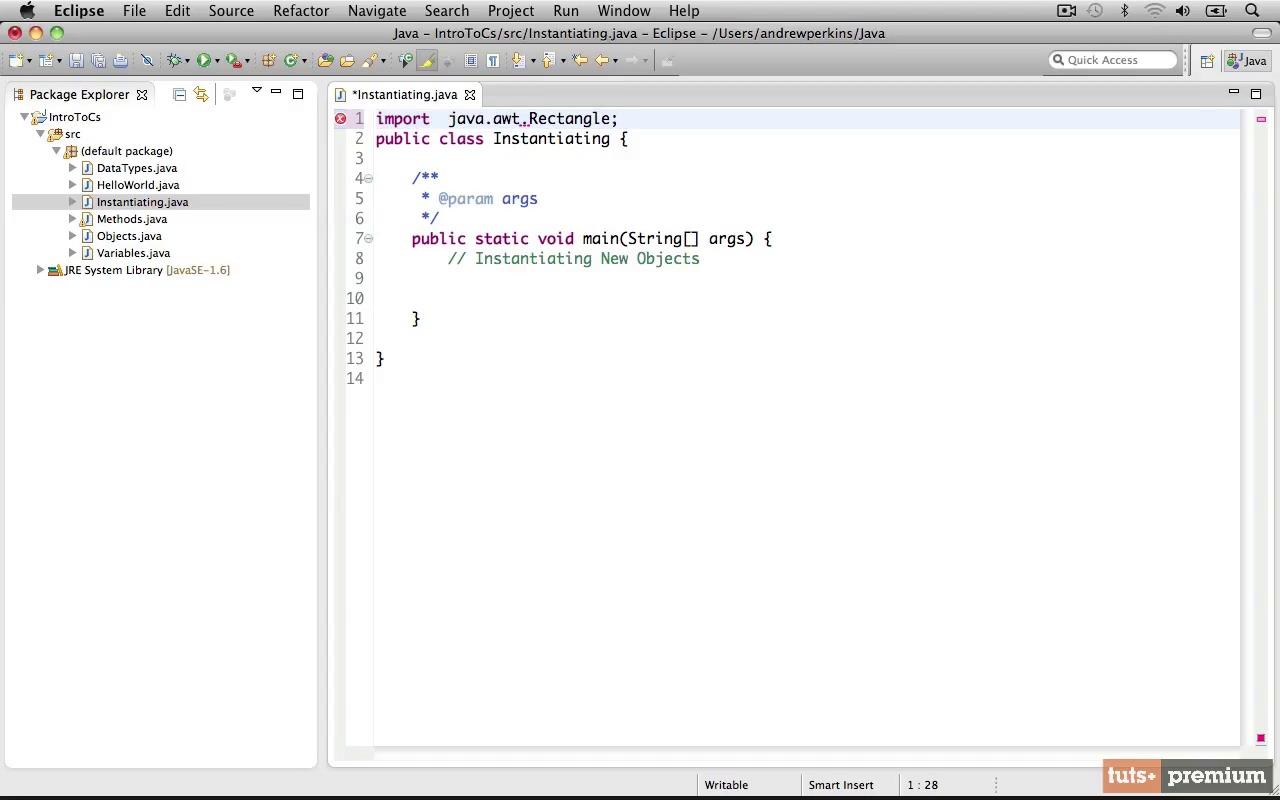
Task: Open the Project menu
Action: (x=511, y=11)
